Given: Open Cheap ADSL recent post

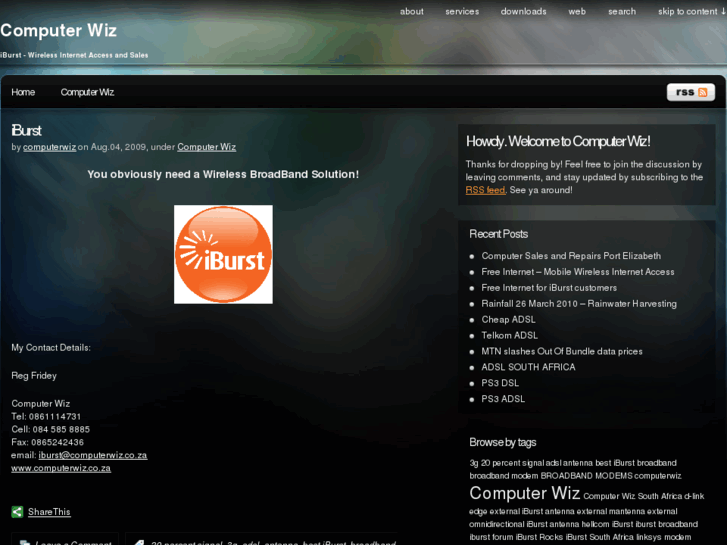Looking at the screenshot, I should [508, 320].
